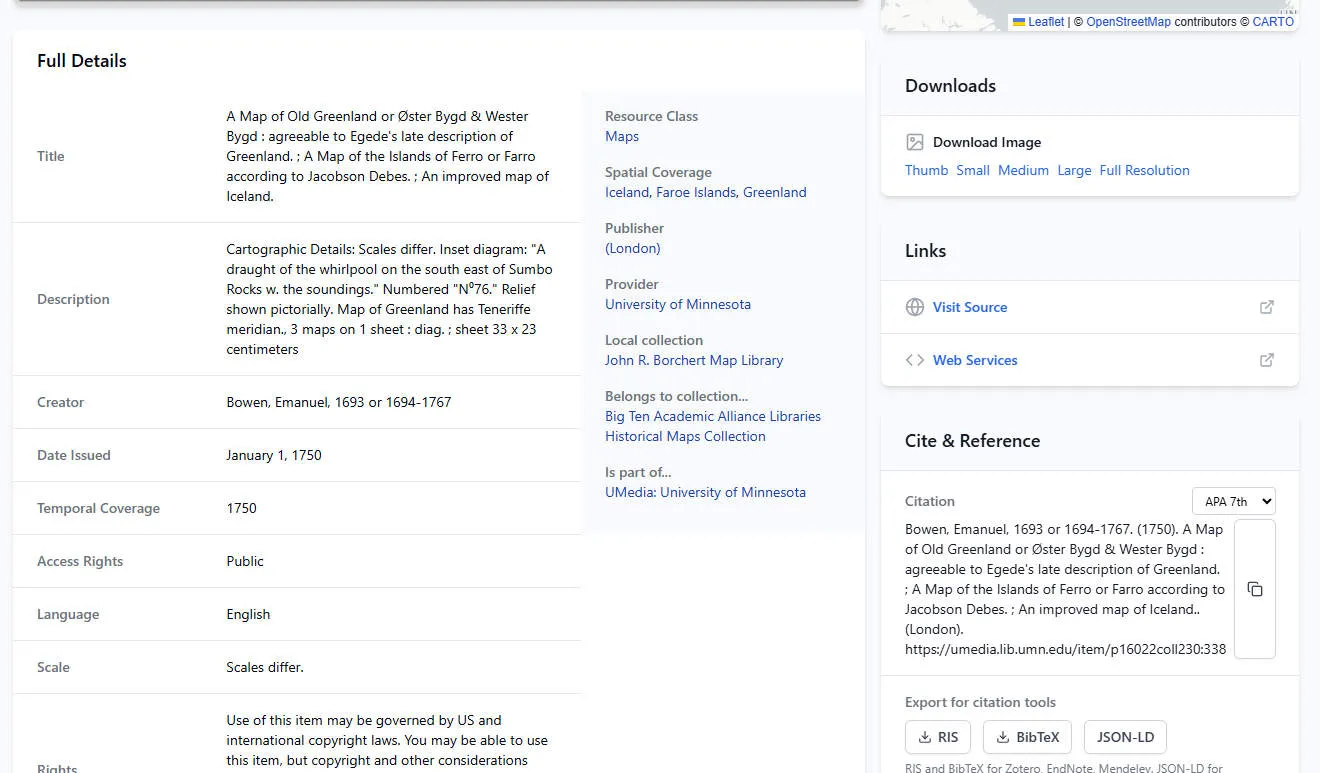Open the Maps resource class link
The image size is (1320, 773).
(x=622, y=136)
